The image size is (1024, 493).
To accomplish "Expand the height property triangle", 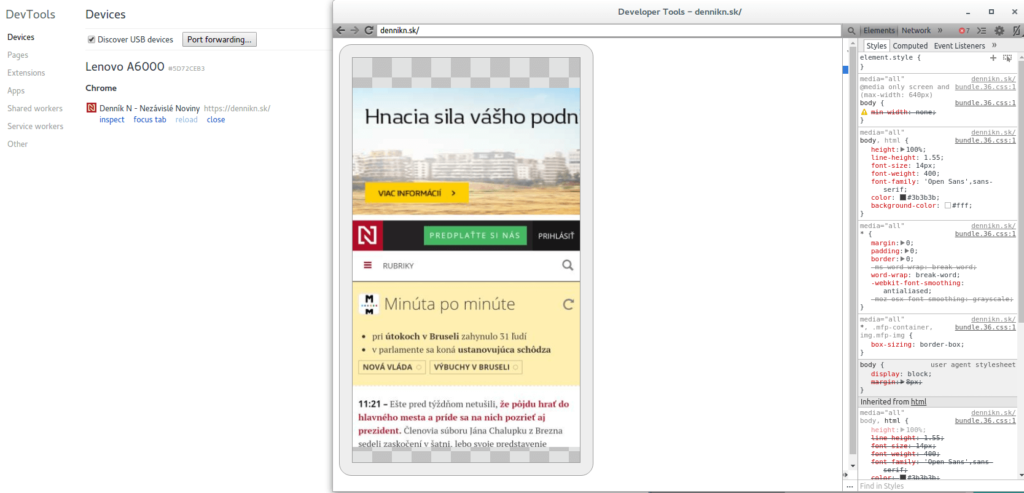I will coord(903,150).
